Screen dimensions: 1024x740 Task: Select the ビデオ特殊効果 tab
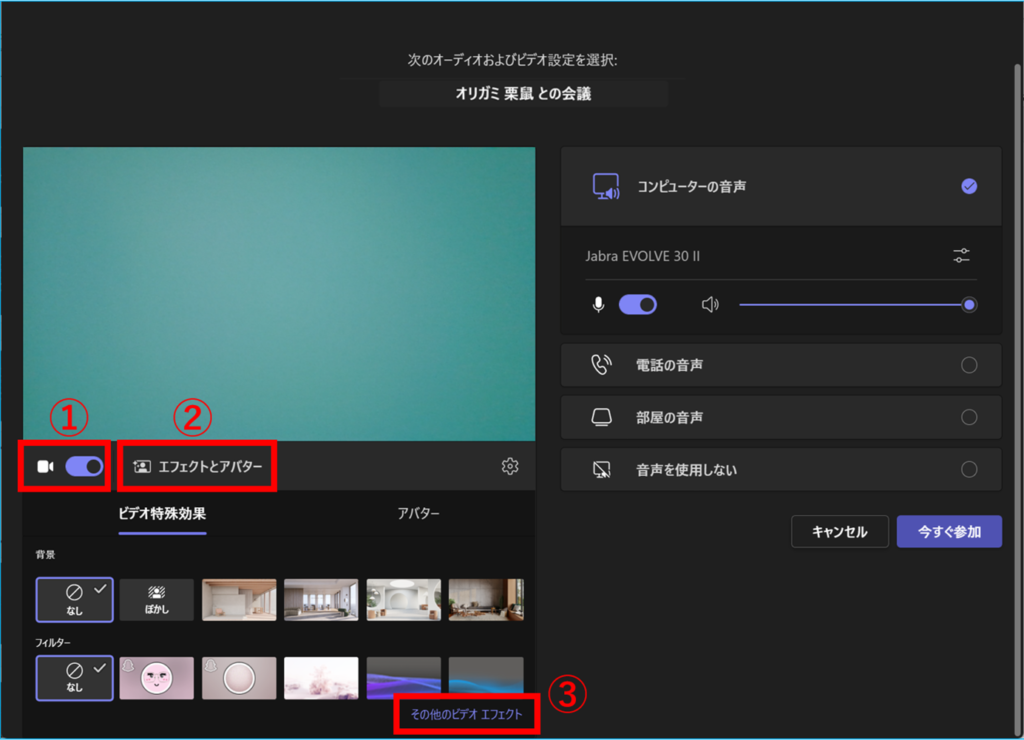162,514
